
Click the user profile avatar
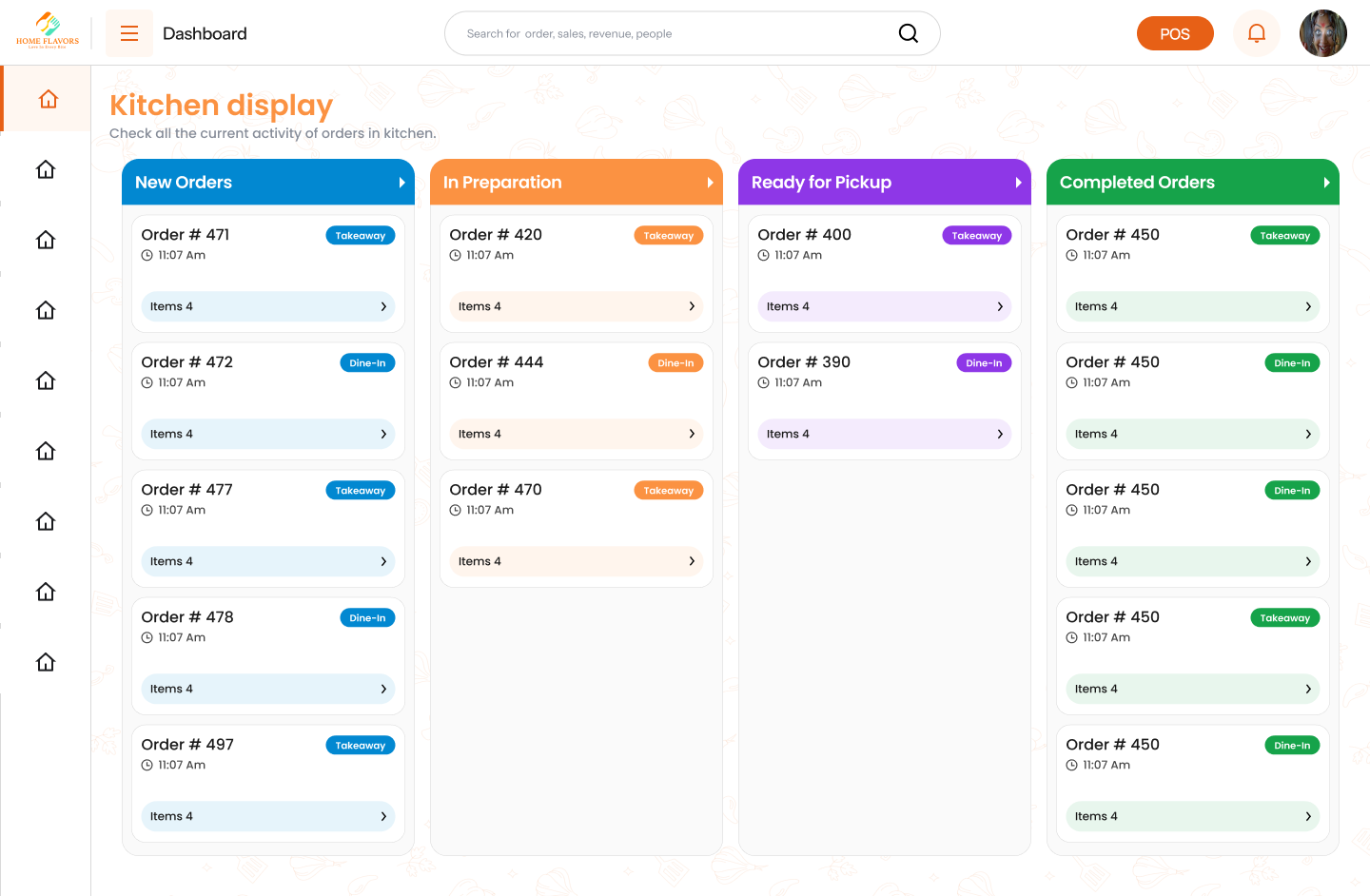(1322, 34)
